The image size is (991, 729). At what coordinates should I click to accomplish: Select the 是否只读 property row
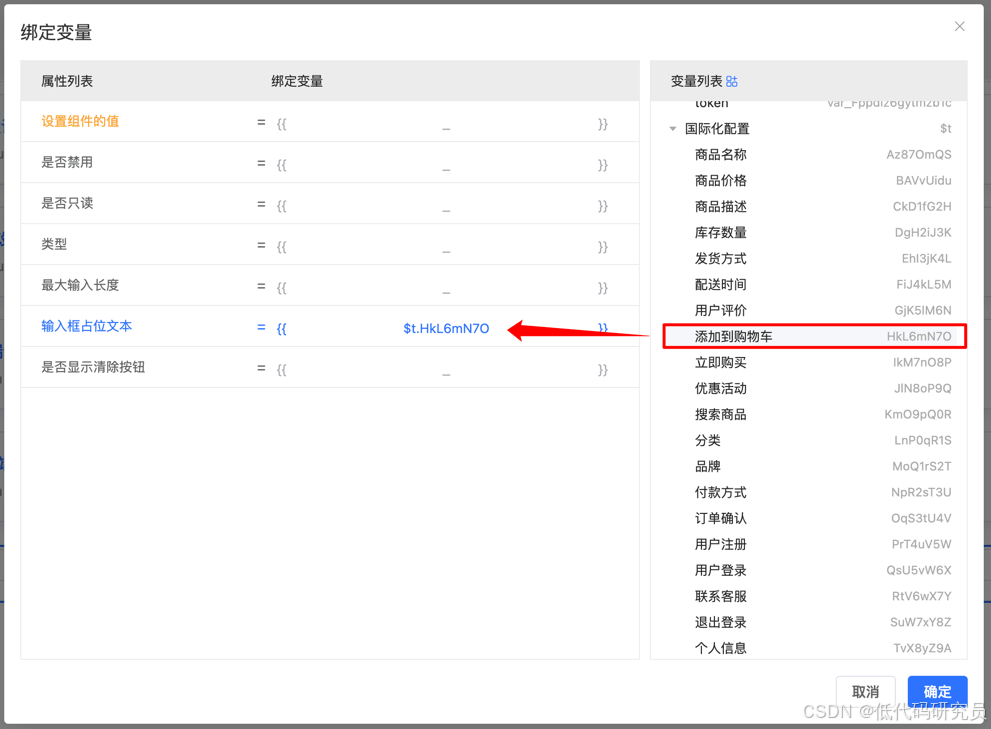(x=330, y=204)
